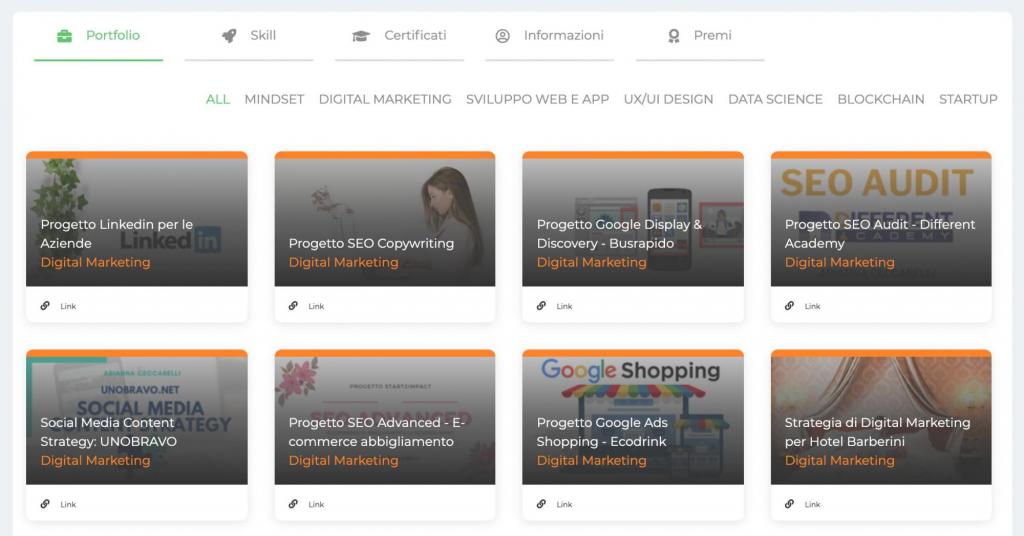Filter projects by DIGITAL MARKETING
This screenshot has width=1024, height=536.
385,99
